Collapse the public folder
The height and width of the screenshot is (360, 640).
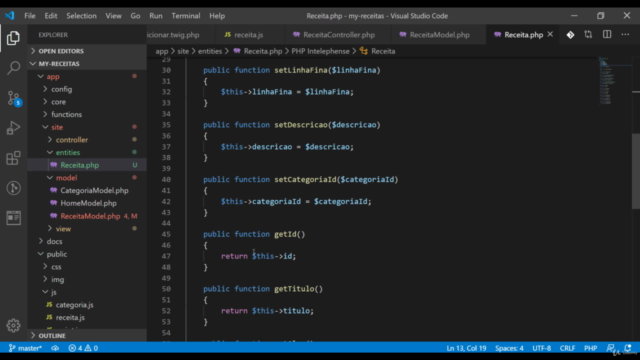point(87,254)
